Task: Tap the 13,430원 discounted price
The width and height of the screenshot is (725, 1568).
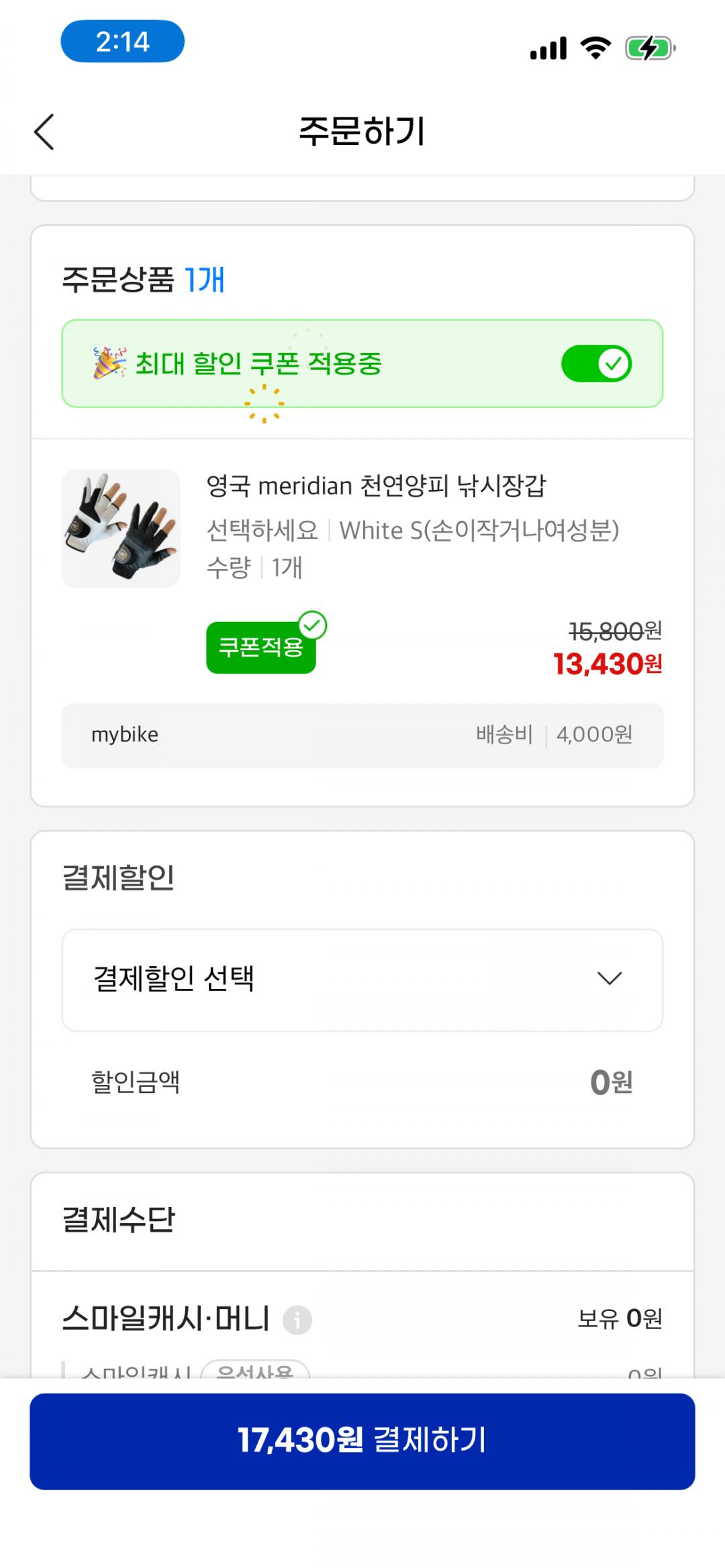Action: tap(607, 664)
